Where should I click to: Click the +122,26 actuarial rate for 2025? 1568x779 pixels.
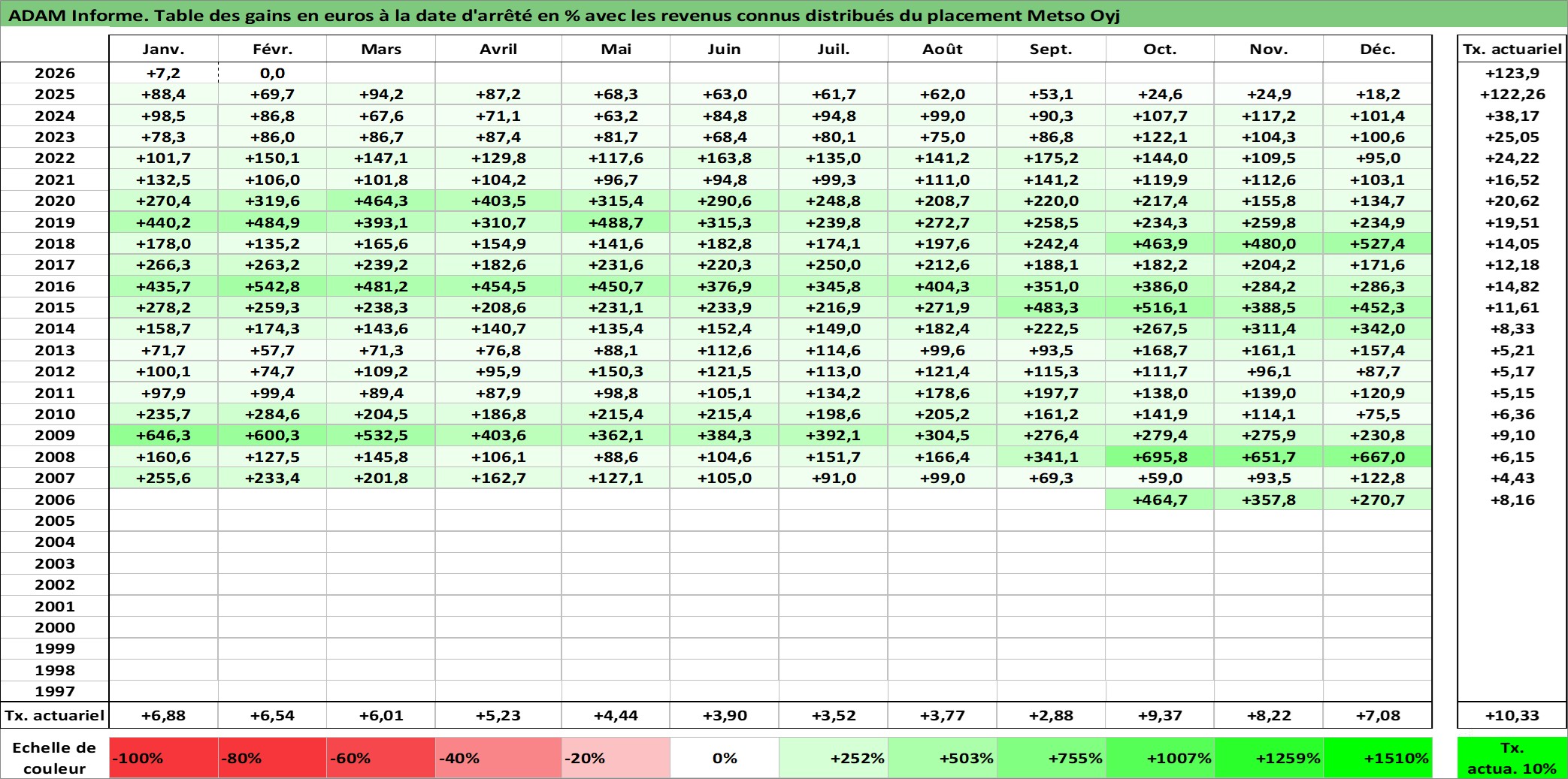(1512, 94)
